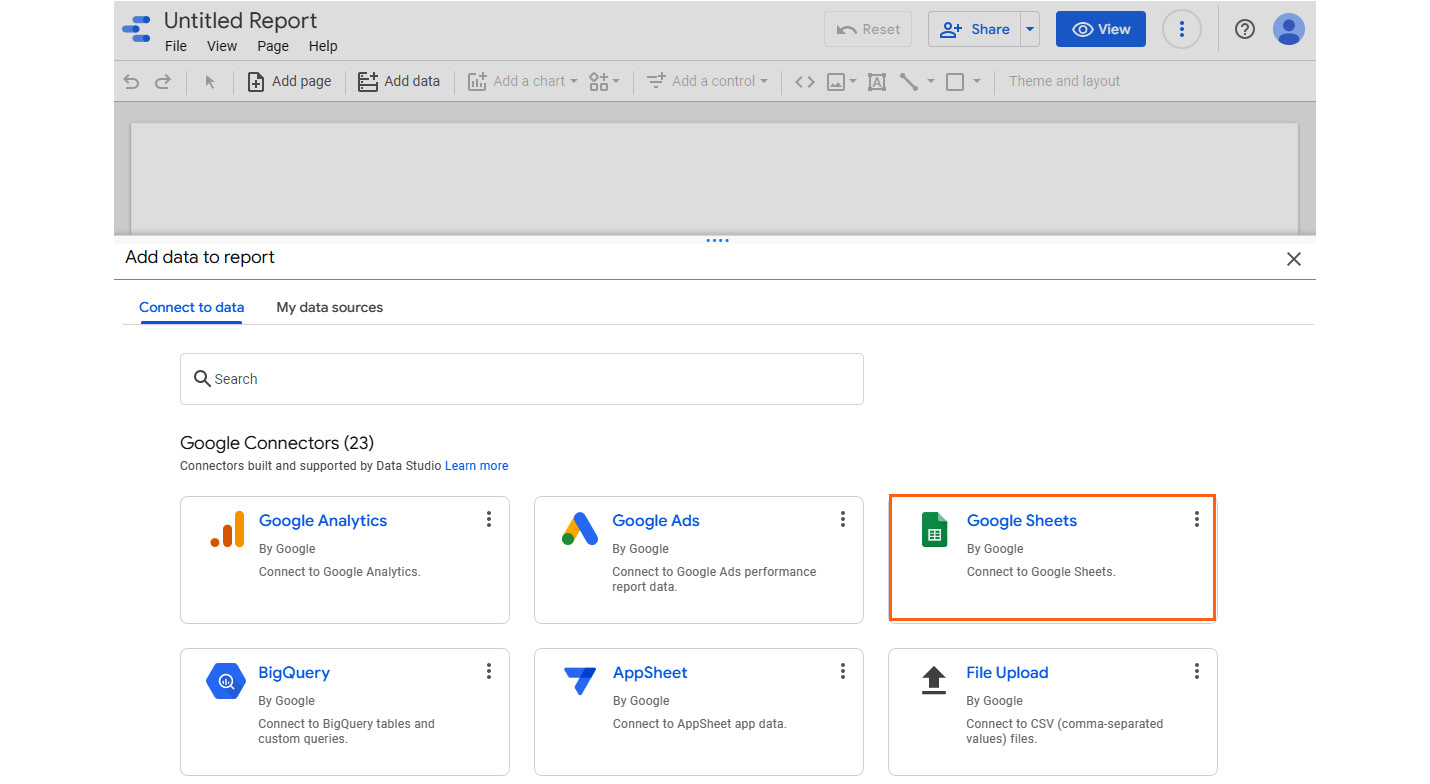This screenshot has width=1430, height=784.
Task: Open the three-dot more options menu in header
Action: [x=1182, y=30]
